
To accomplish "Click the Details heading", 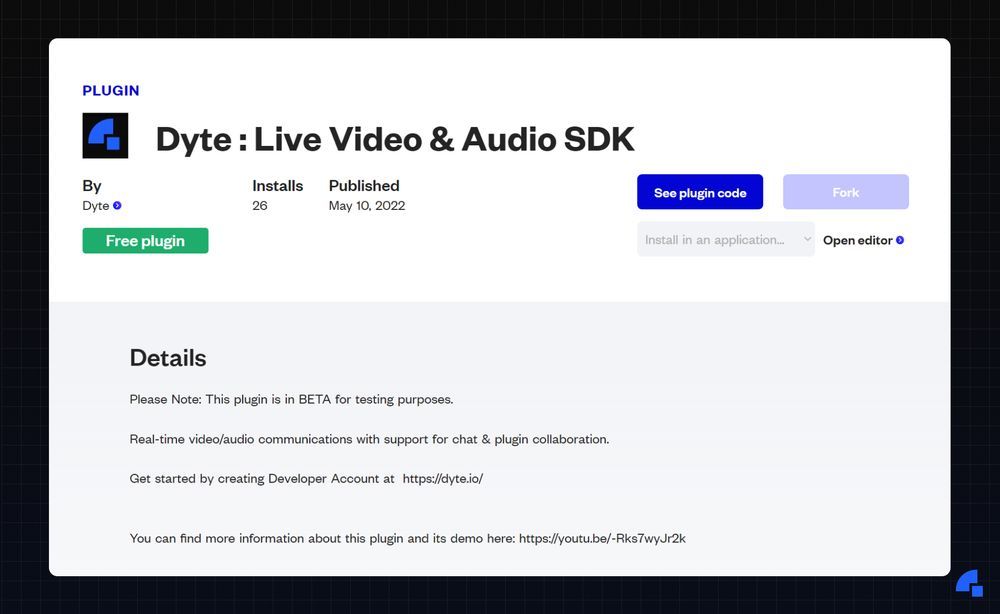I will pos(168,358).
